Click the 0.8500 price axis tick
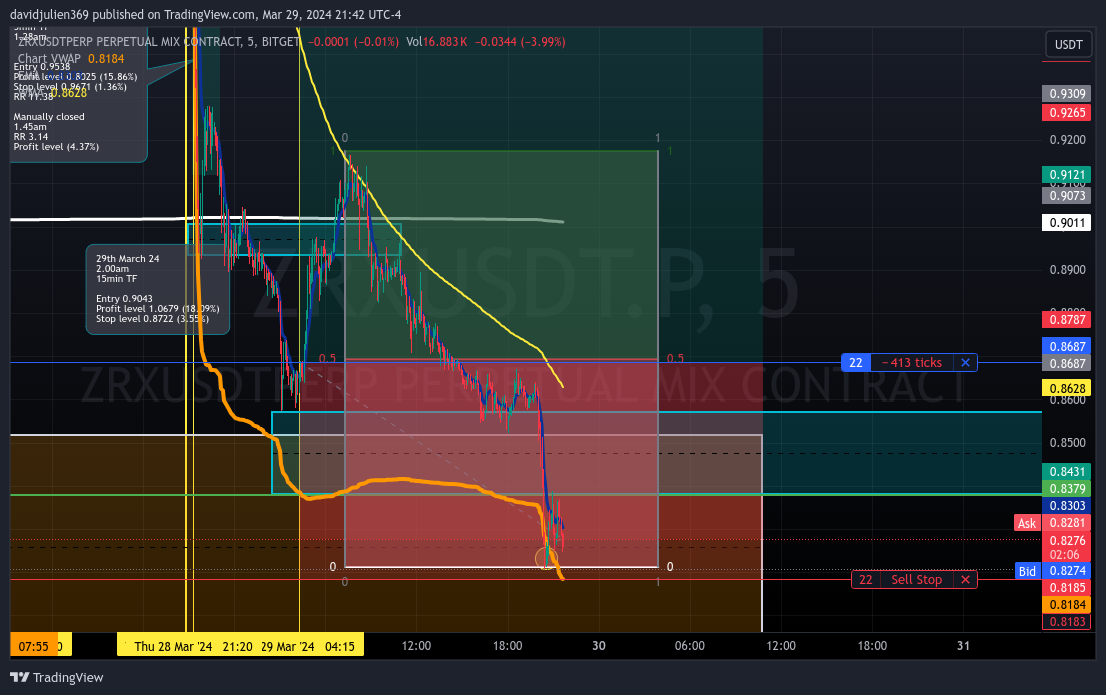 click(x=1067, y=442)
